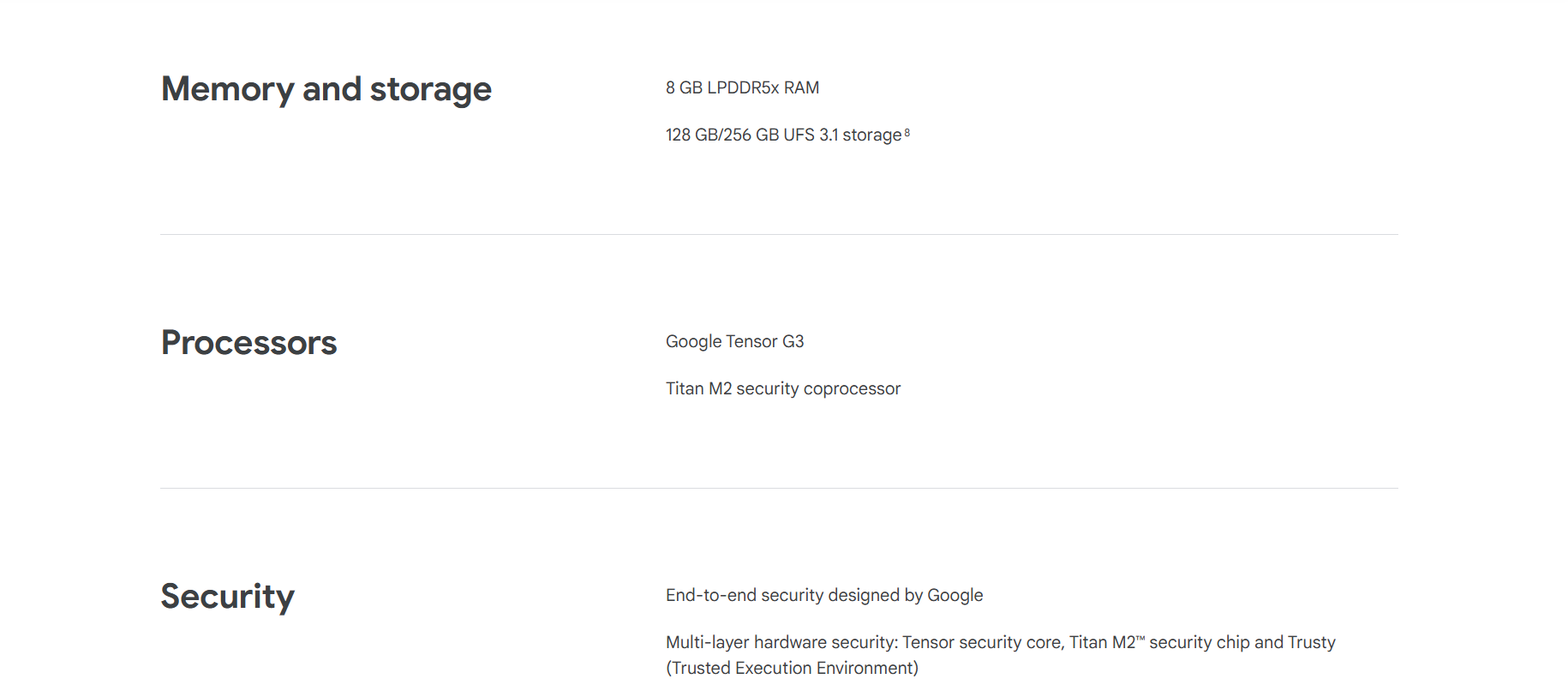Click the word Google in End-to-end line
This screenshot has height=679, width=1568.
[955, 595]
